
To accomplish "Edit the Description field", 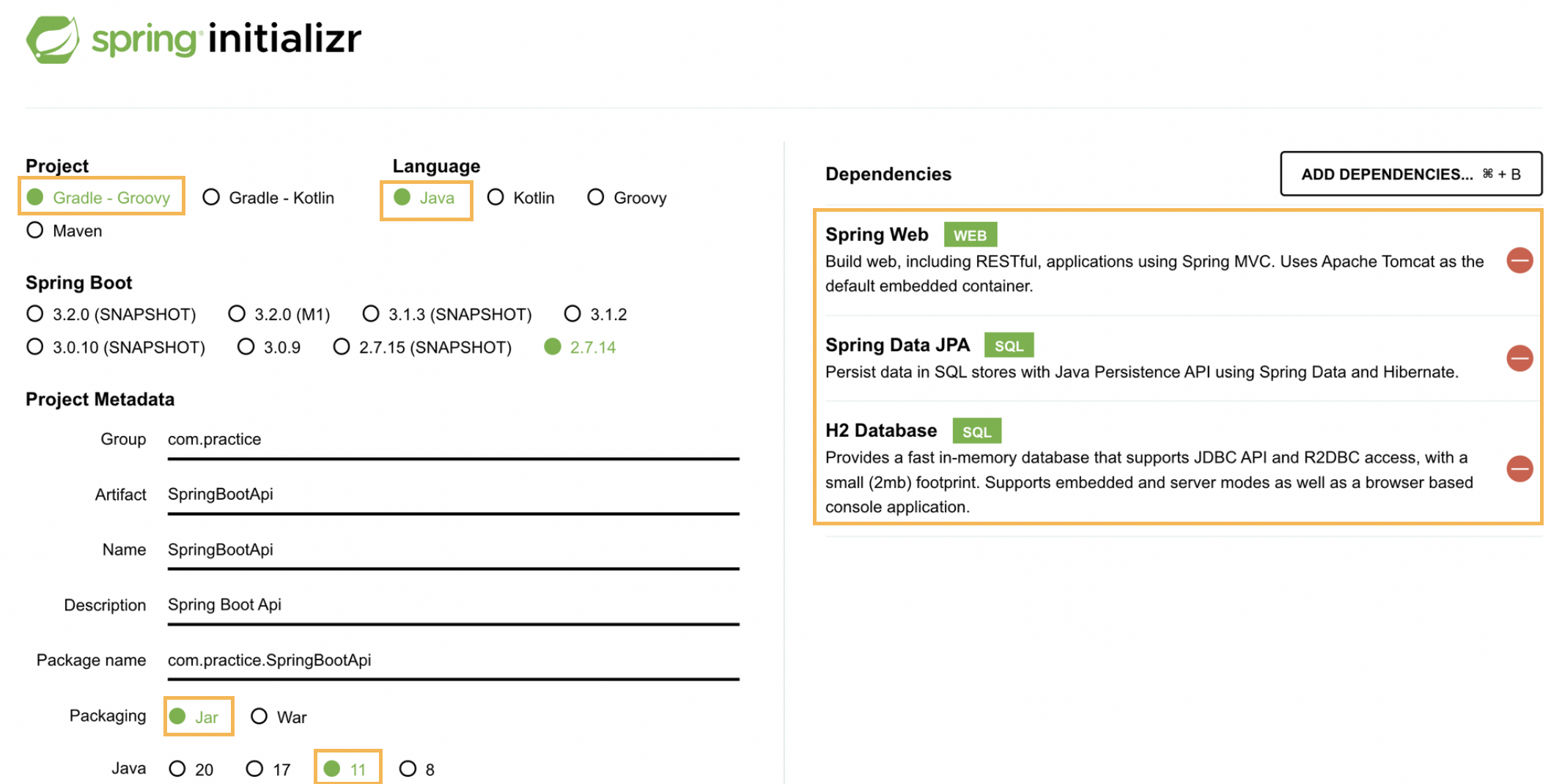I will tap(452, 605).
